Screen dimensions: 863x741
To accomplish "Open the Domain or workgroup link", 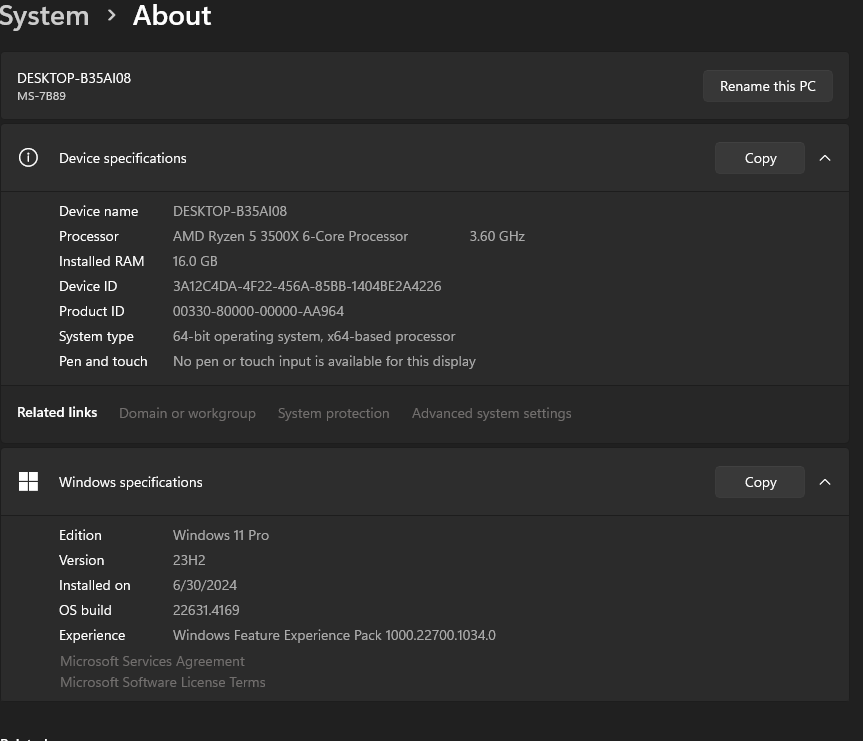I will click(187, 413).
